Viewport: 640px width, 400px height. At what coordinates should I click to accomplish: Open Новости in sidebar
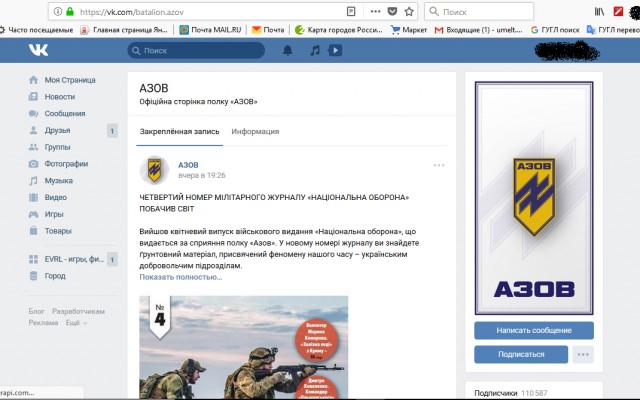click(x=52, y=97)
